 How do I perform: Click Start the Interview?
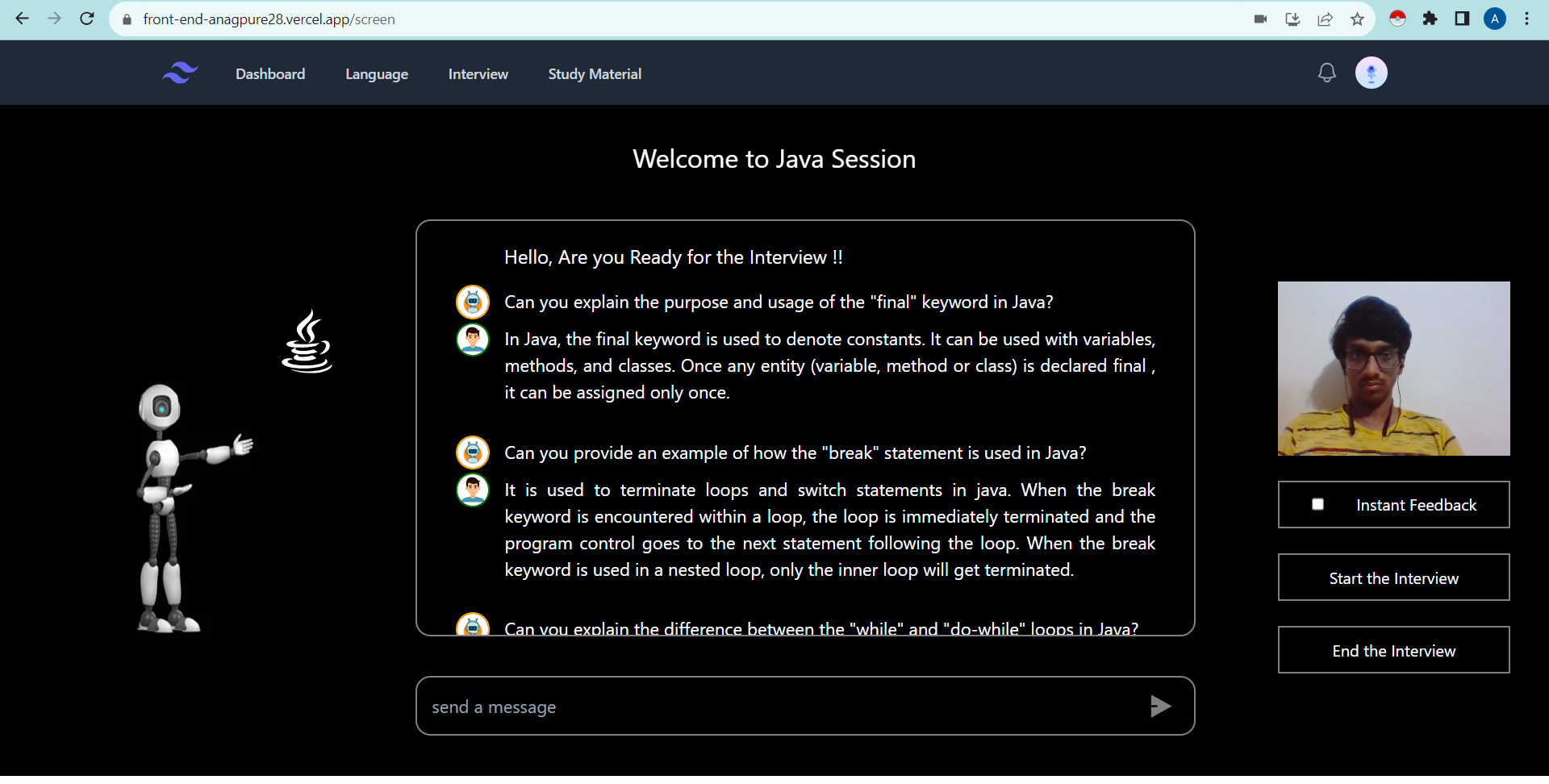click(1393, 577)
